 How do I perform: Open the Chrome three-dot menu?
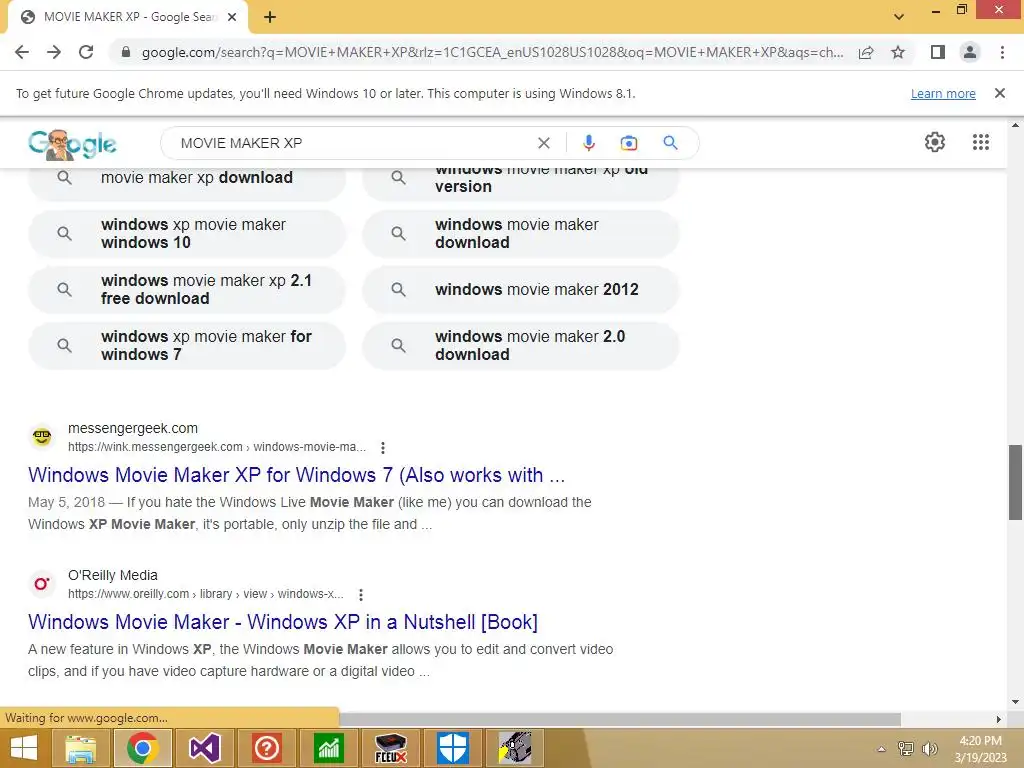pyautogui.click(x=1002, y=52)
